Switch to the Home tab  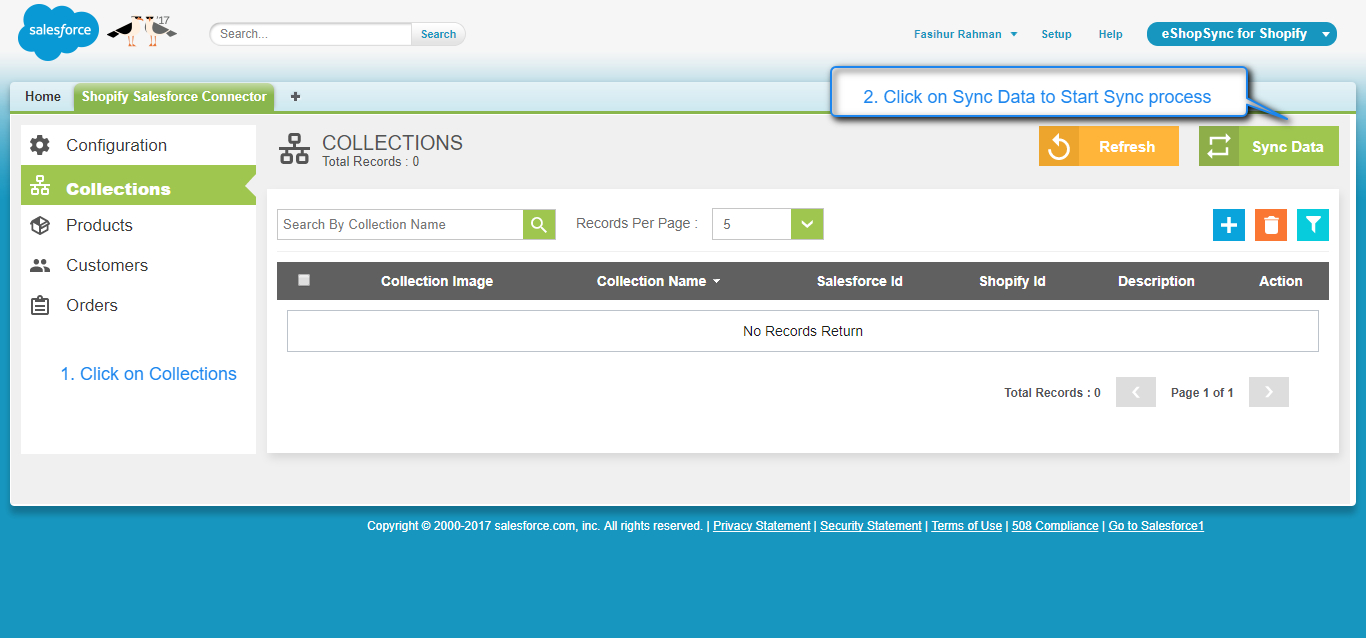point(43,97)
